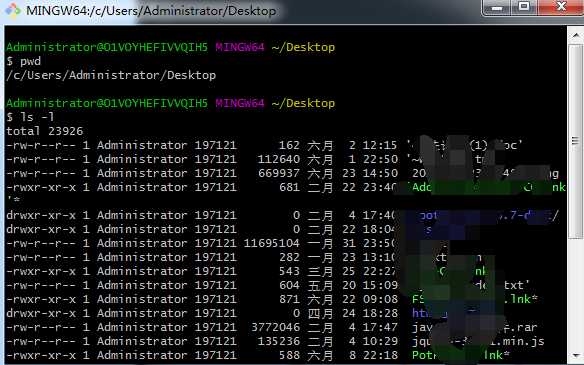Viewport: 584px width, 365px height.
Task: Minimize the MINGW64 terminal window
Action: (497, 8)
